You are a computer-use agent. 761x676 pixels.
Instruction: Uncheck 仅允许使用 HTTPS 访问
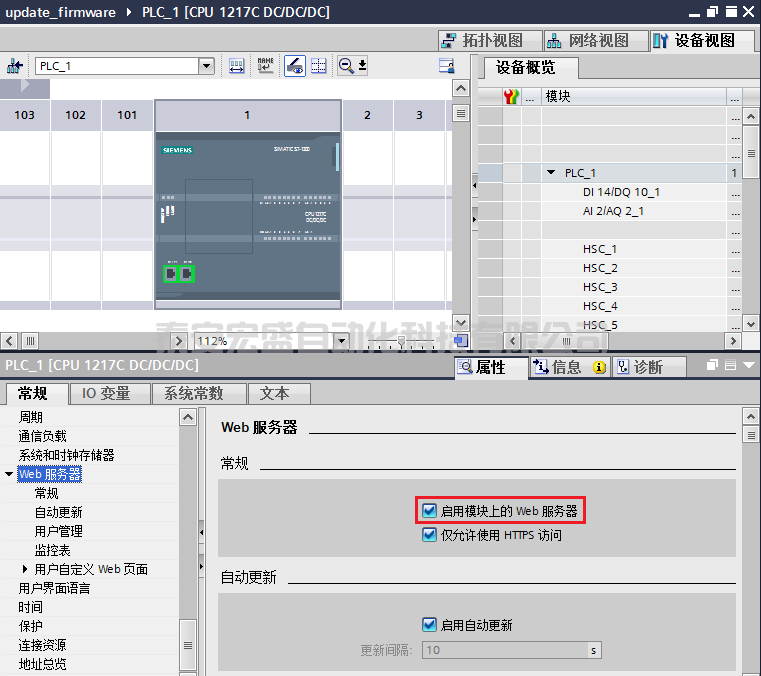point(430,535)
